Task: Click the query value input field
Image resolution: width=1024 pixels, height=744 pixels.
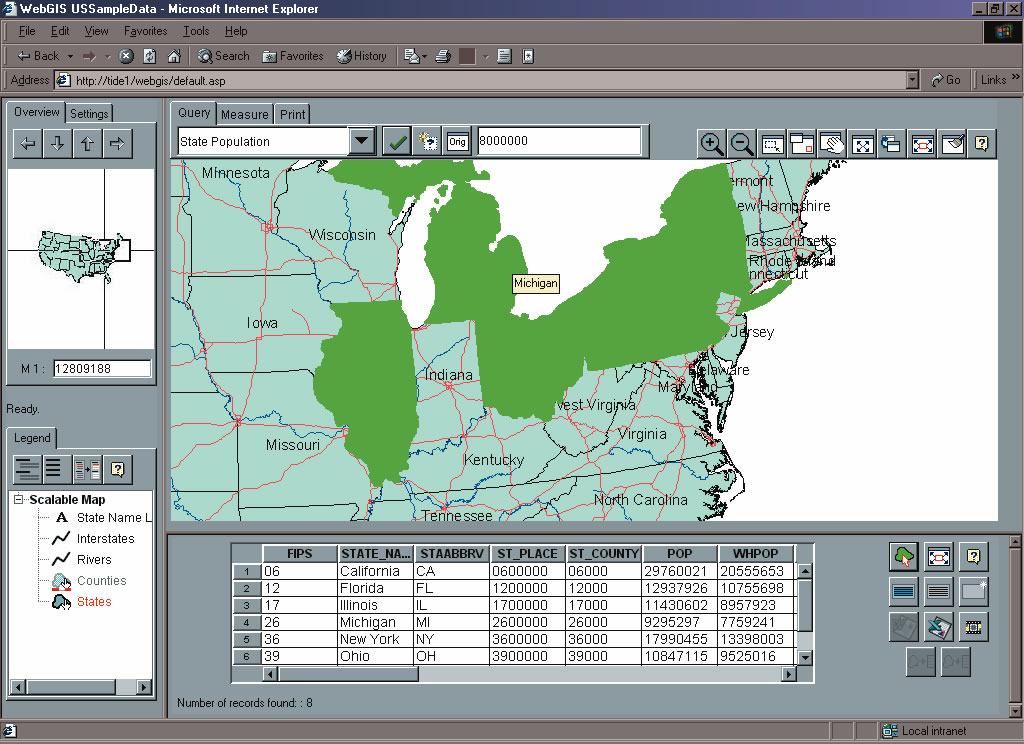Action: [x=558, y=142]
